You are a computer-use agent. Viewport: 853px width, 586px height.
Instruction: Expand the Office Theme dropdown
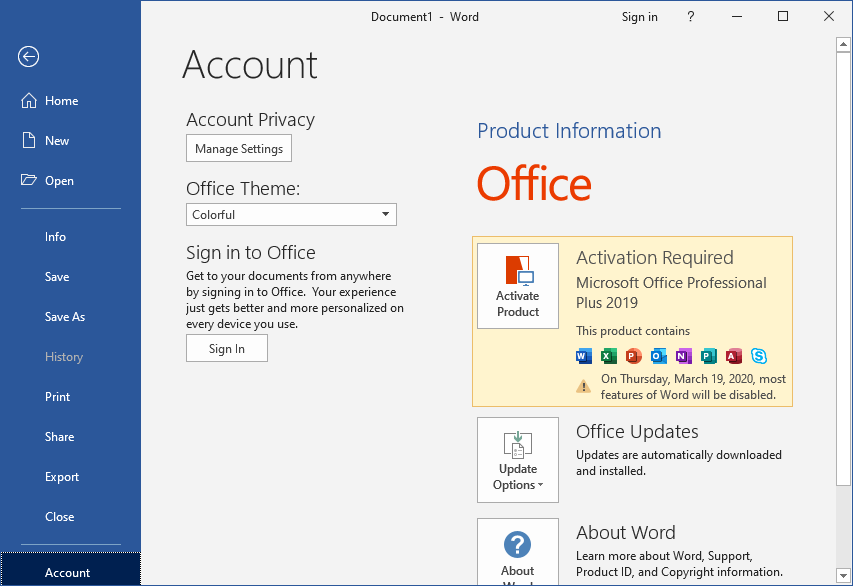coord(386,215)
